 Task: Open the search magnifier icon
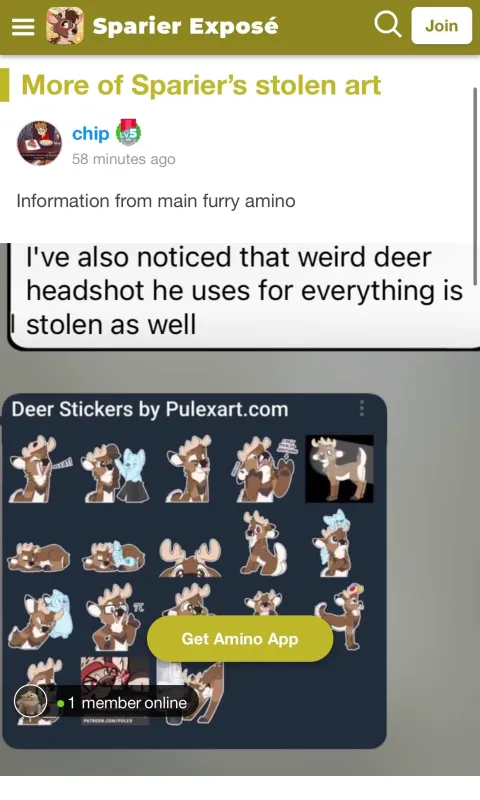pos(388,24)
